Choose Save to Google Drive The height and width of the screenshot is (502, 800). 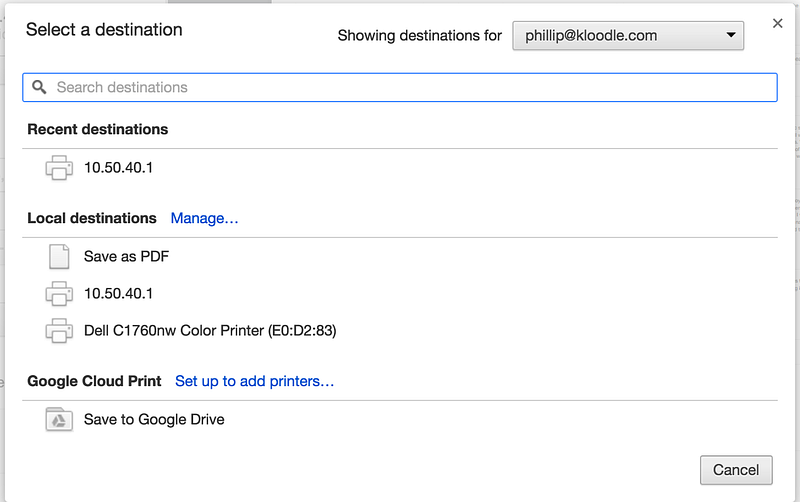pos(154,420)
